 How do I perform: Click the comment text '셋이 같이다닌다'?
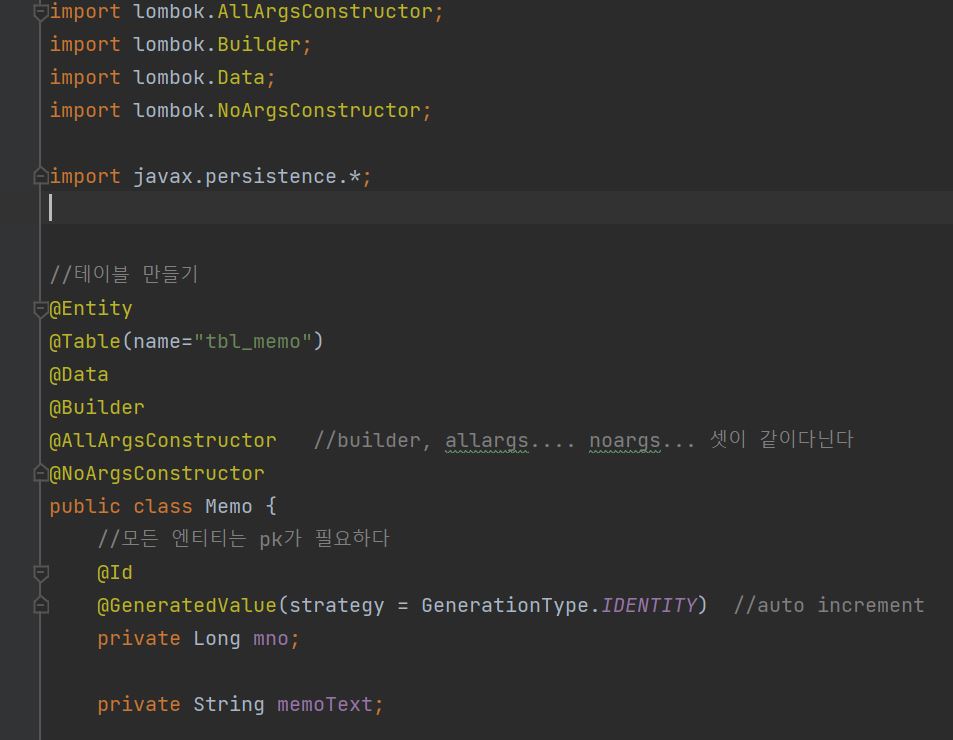point(782,439)
